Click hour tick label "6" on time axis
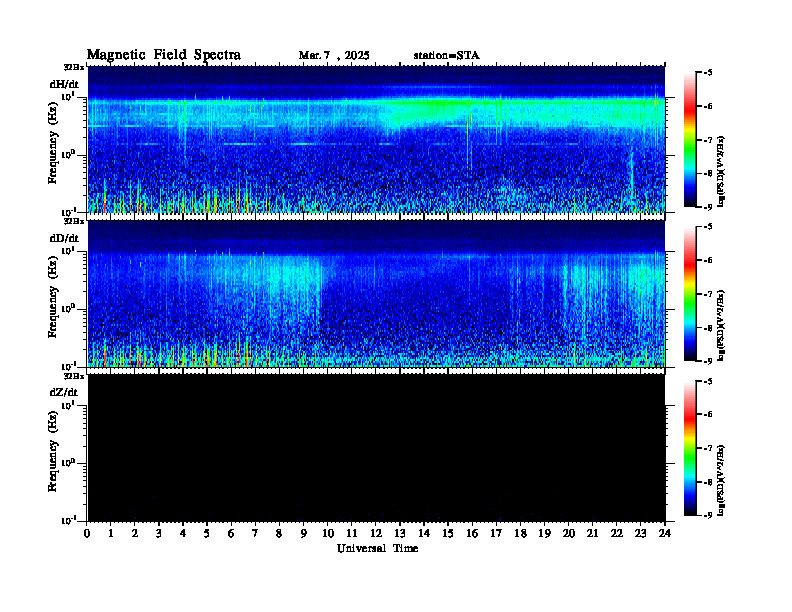792x612 pixels. click(231, 534)
